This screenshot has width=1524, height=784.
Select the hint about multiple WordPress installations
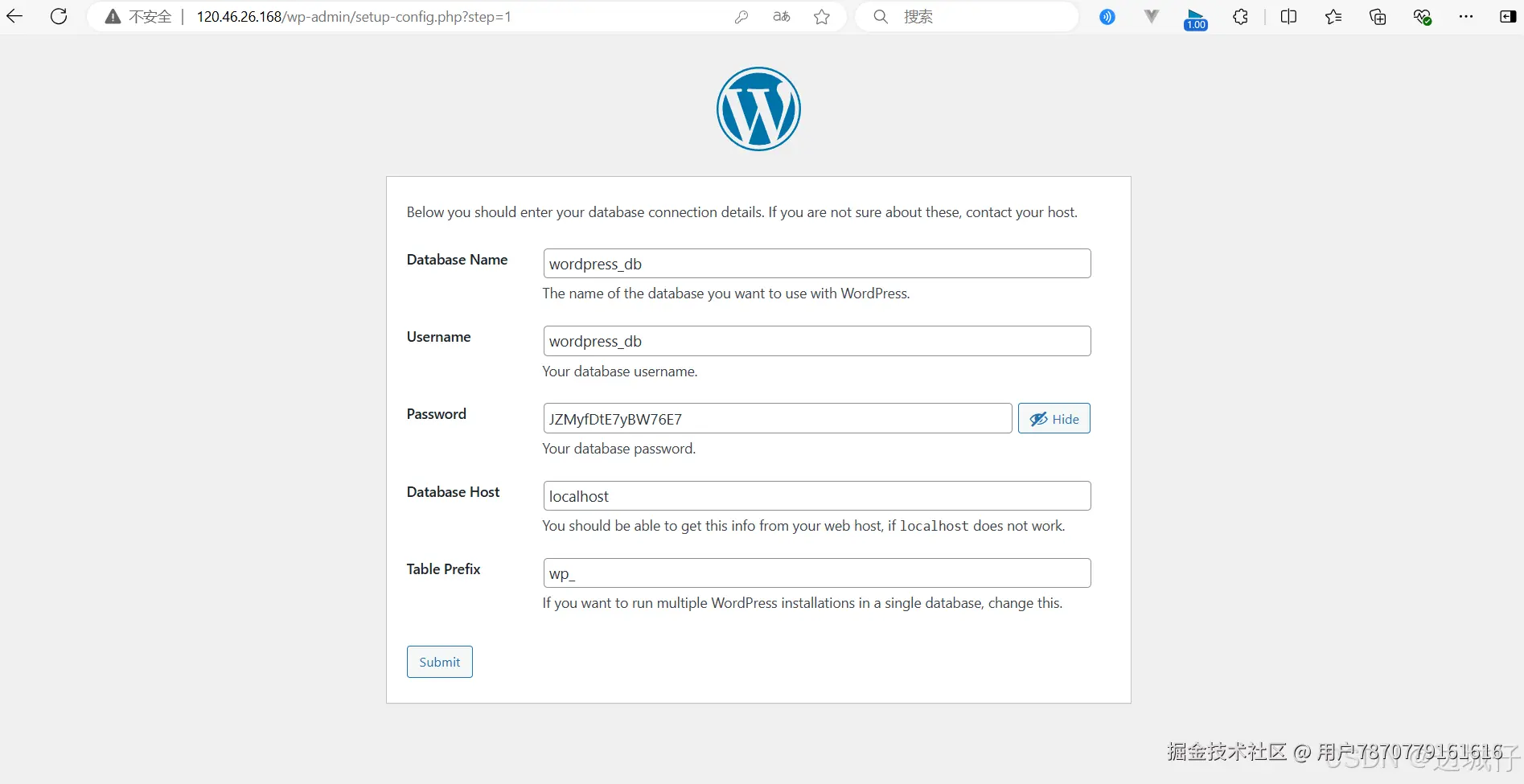803,603
